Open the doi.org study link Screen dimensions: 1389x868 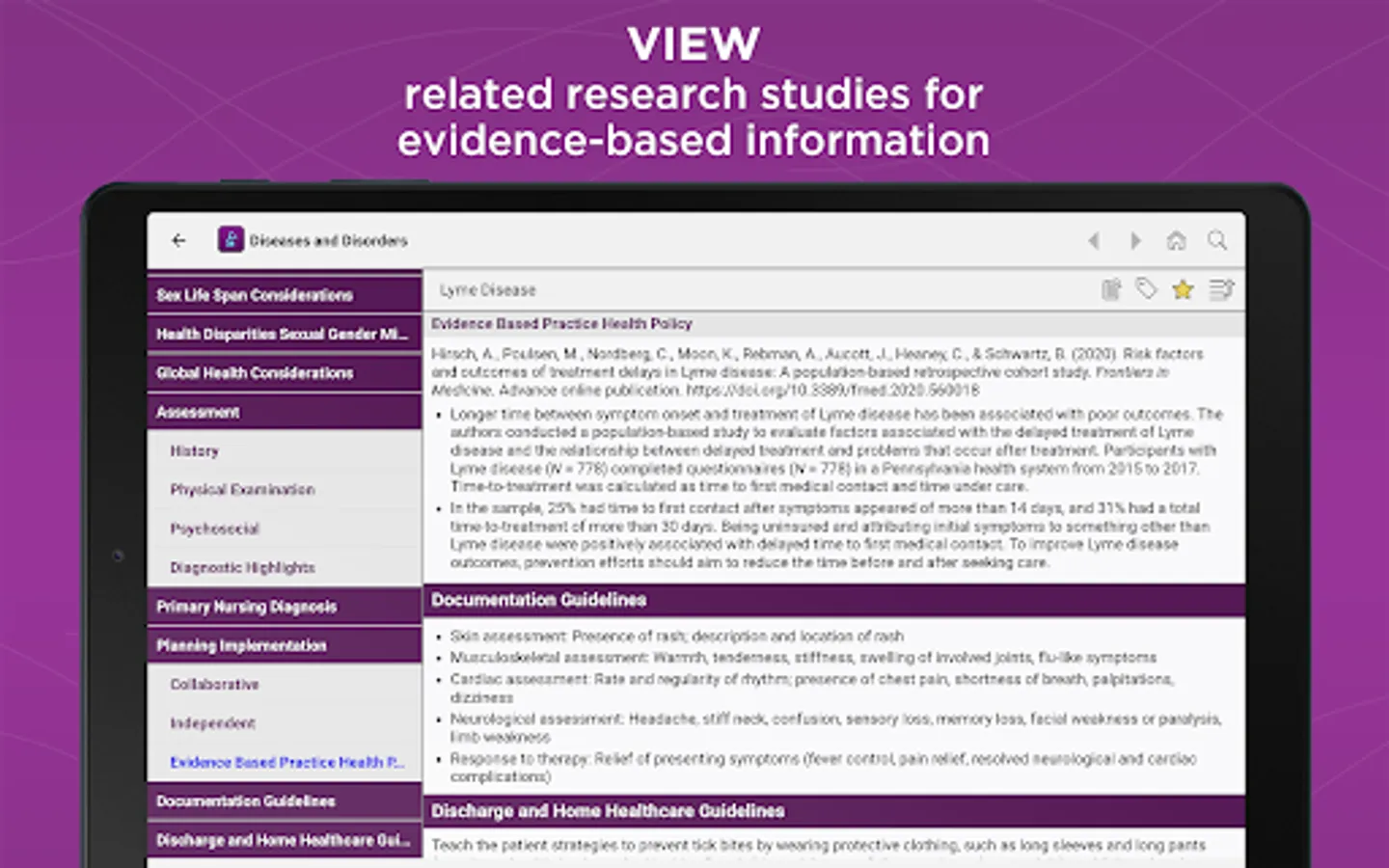831,391
